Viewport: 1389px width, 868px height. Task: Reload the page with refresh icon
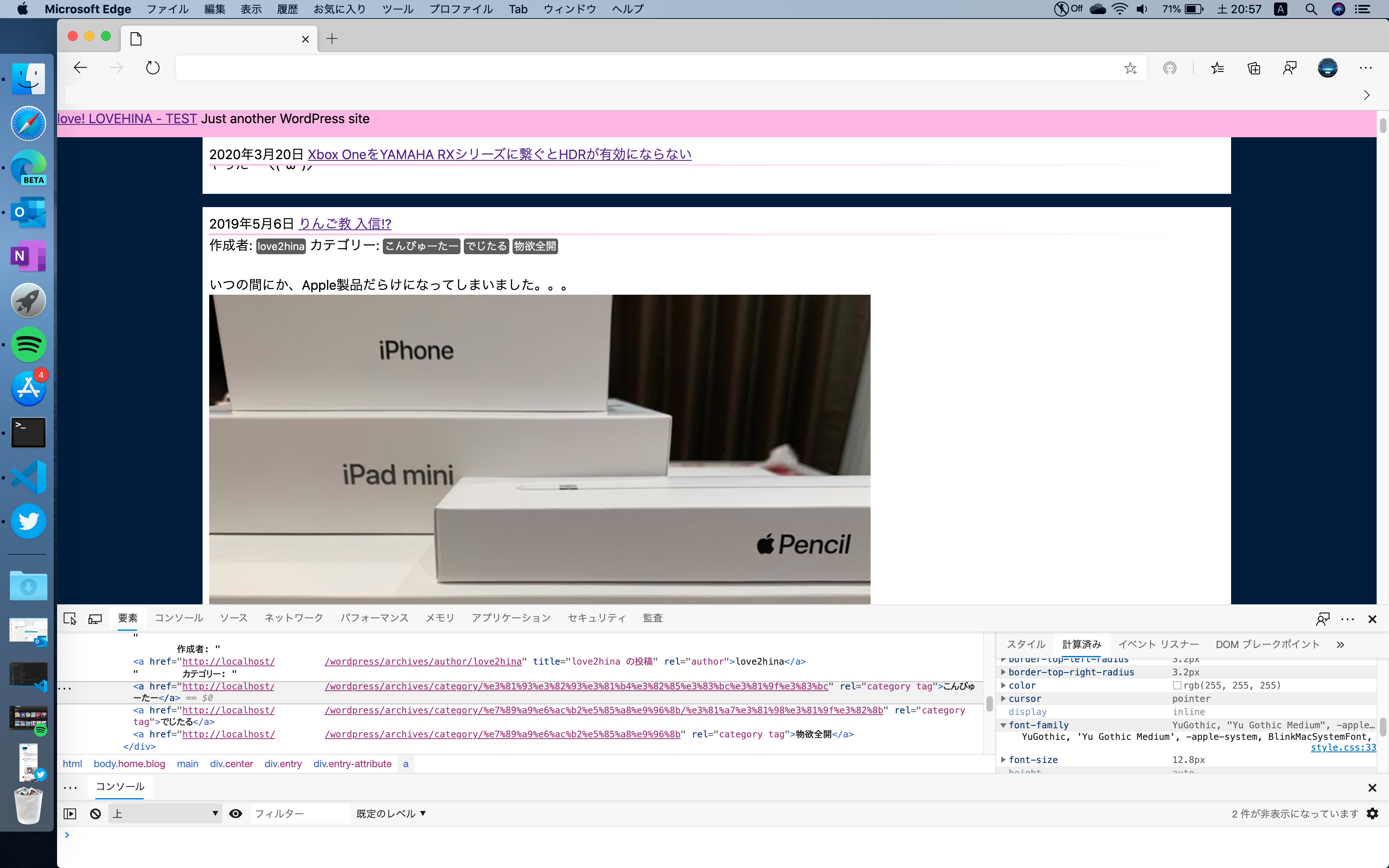pos(153,68)
